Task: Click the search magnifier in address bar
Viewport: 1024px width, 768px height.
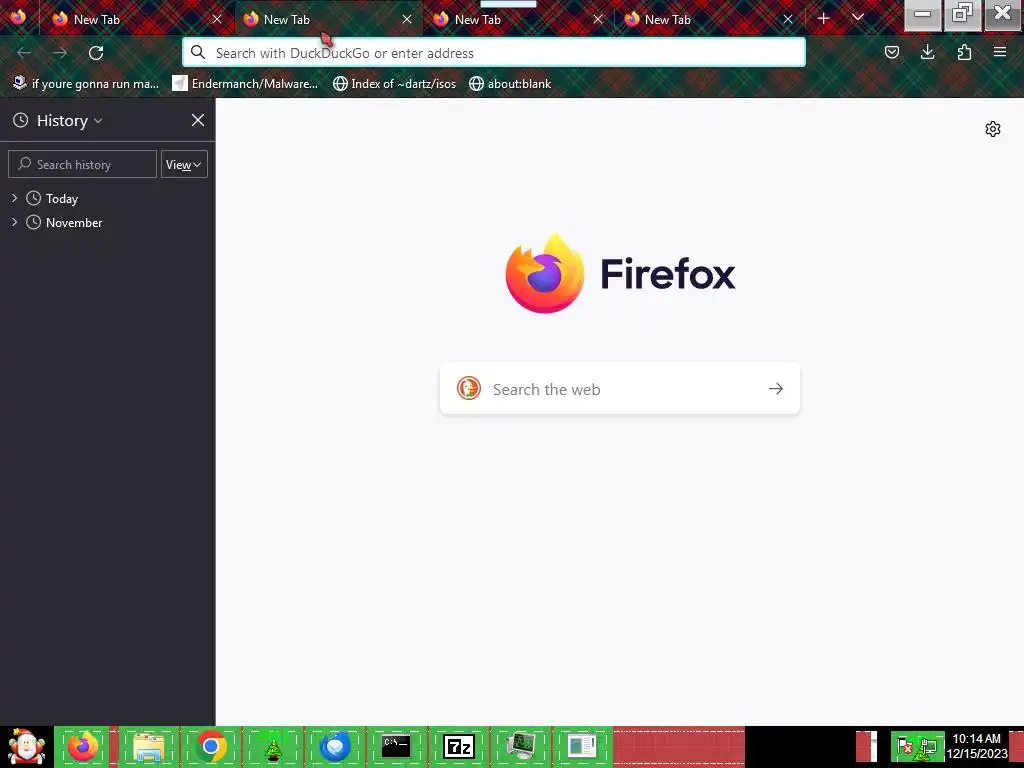Action: pyautogui.click(x=198, y=52)
